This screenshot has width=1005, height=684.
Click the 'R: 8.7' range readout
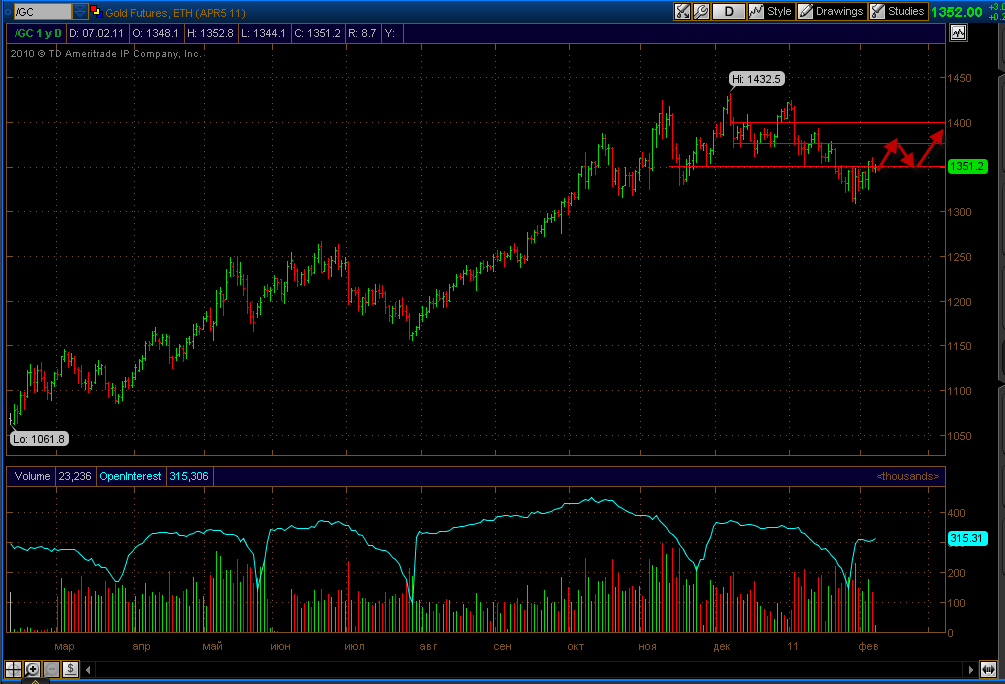coord(362,33)
